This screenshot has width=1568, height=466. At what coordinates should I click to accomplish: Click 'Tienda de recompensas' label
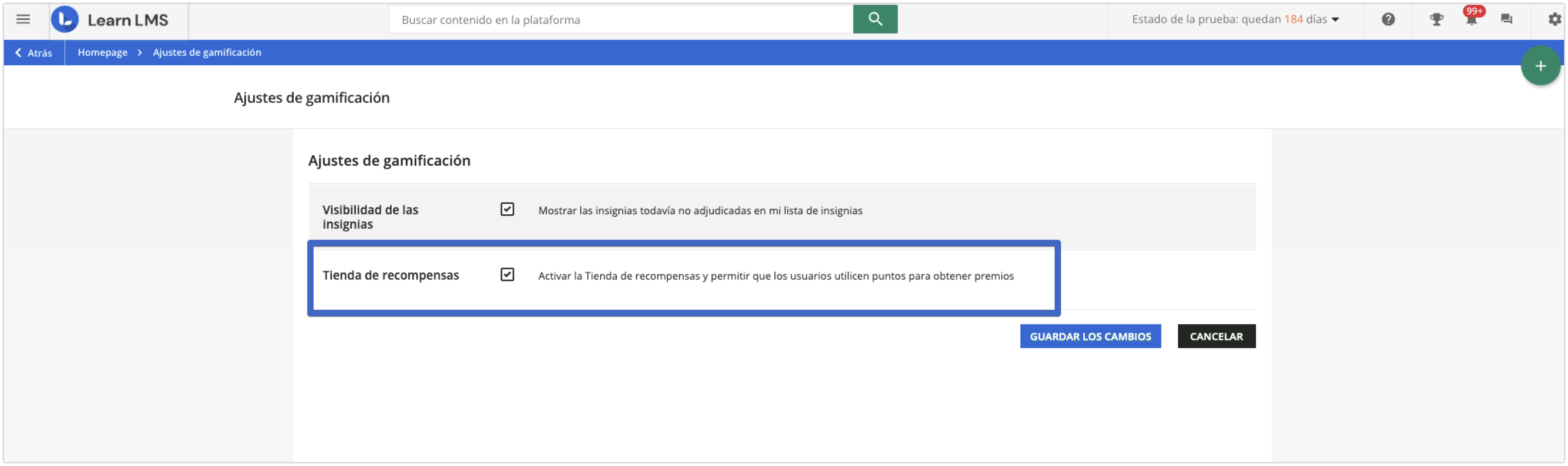tap(391, 275)
